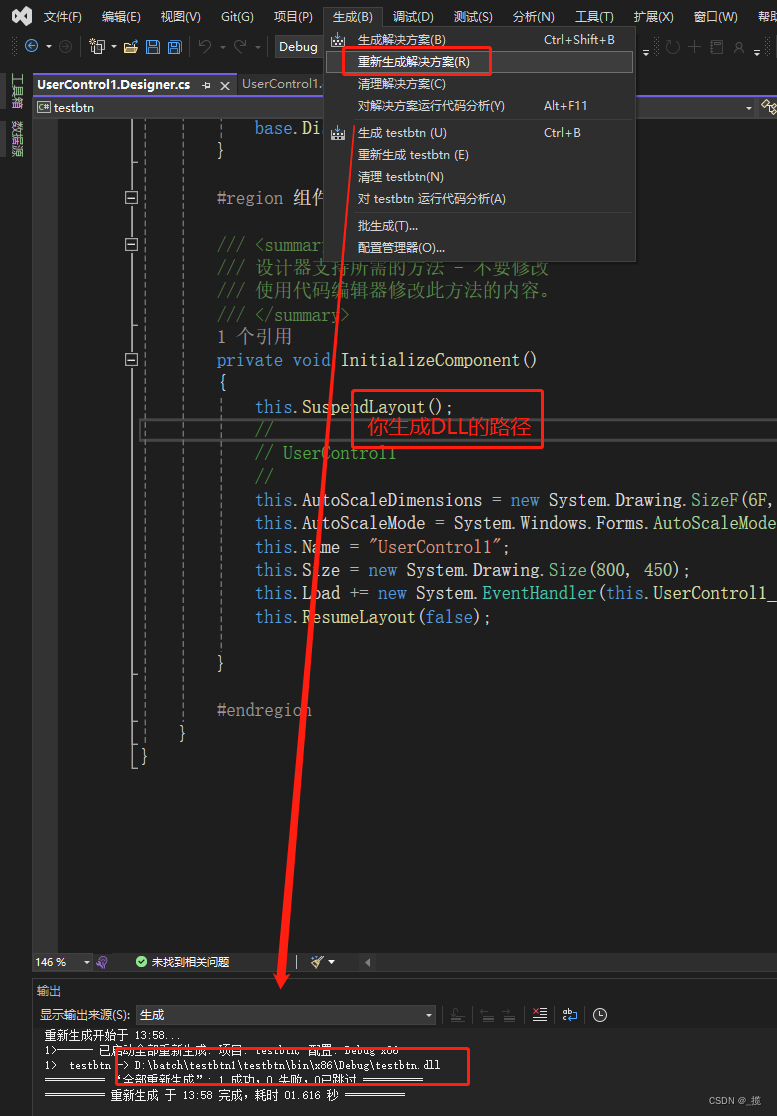Select 重新生成 testbtn (E) menu entry
The height and width of the screenshot is (1116, 777).
[480, 154]
